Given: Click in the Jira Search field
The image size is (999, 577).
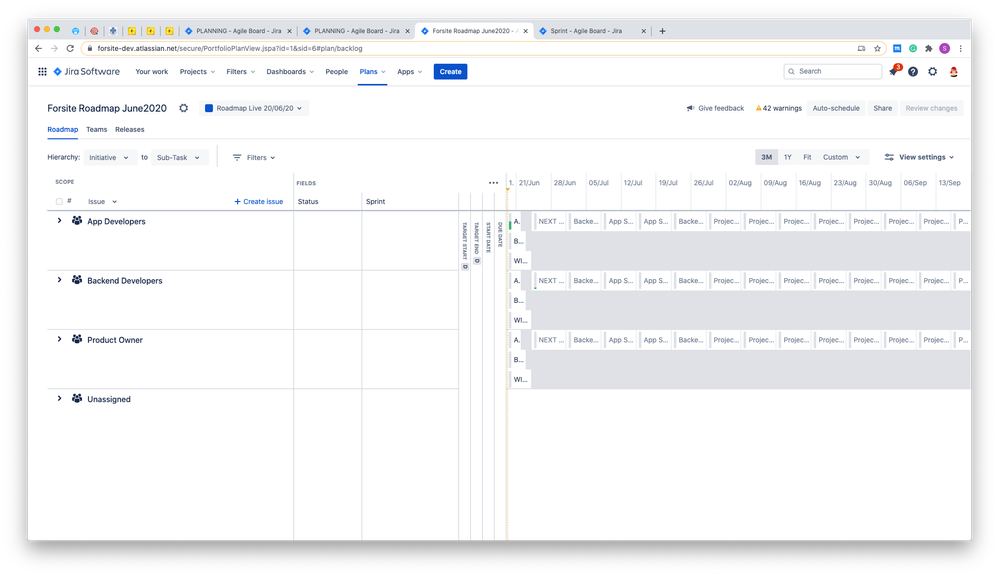Looking at the screenshot, I should click(833, 71).
